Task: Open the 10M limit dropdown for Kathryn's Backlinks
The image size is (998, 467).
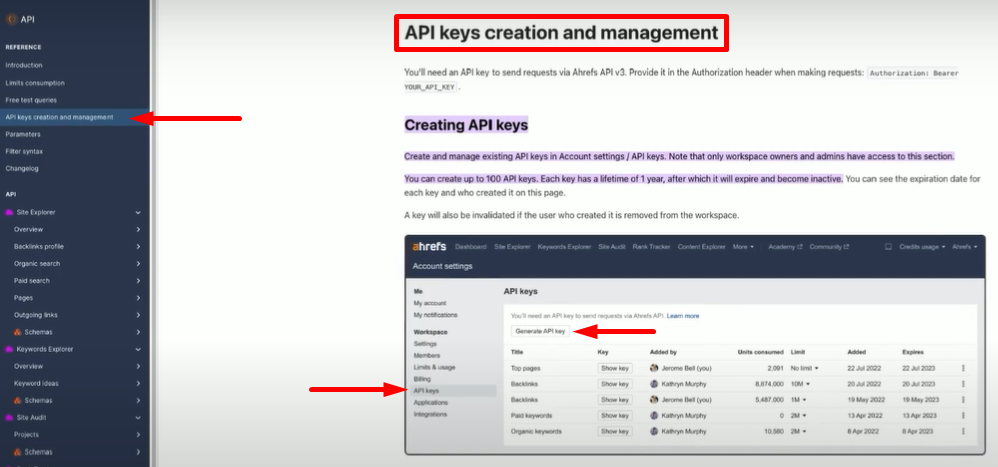Action: tap(799, 384)
